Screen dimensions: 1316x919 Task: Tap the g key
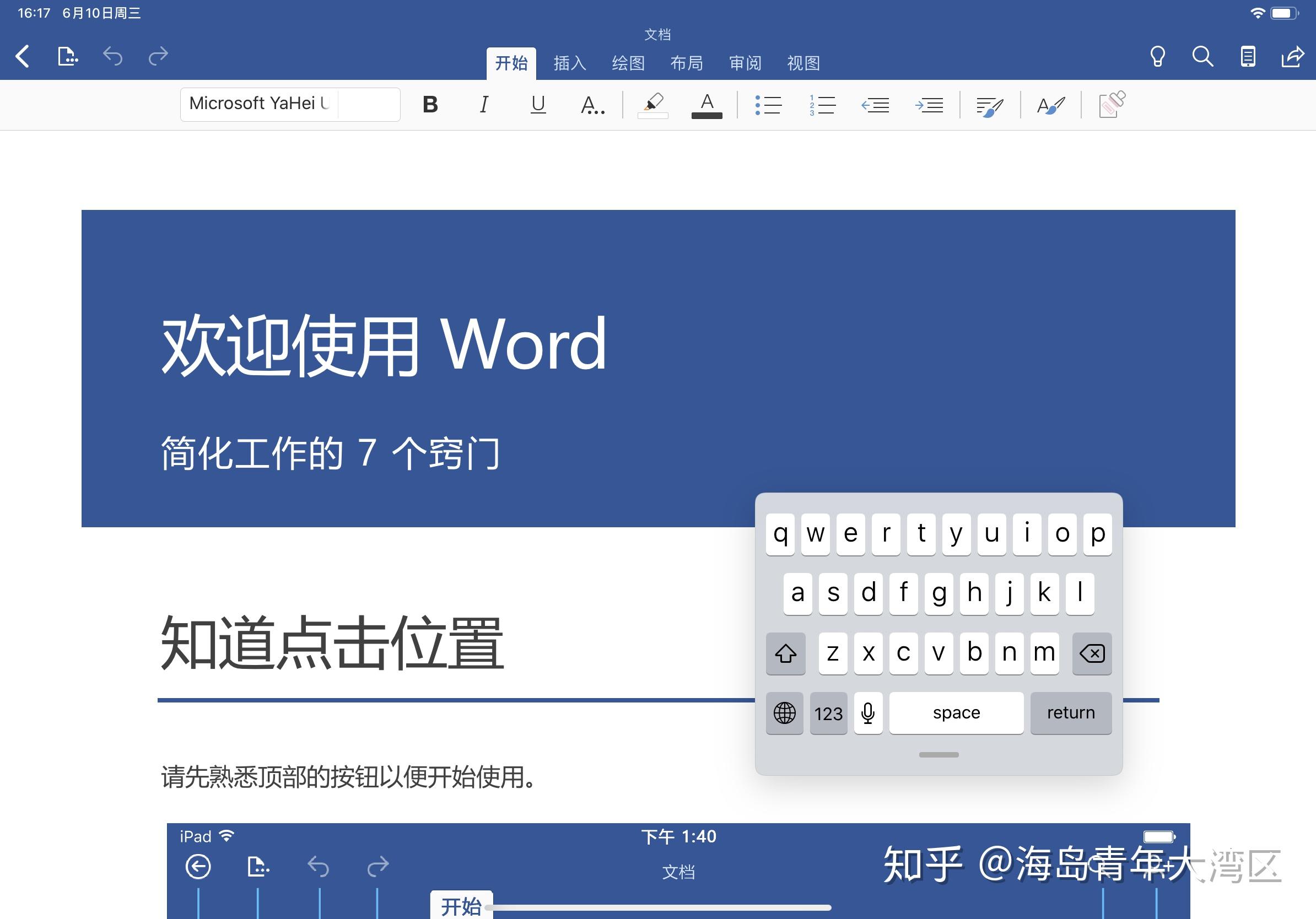coord(939,593)
